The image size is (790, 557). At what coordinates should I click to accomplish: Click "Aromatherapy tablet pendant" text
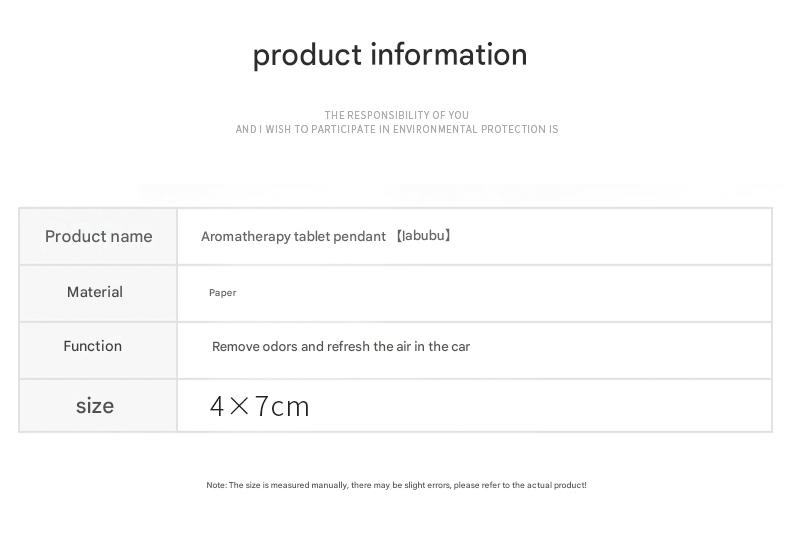293,237
